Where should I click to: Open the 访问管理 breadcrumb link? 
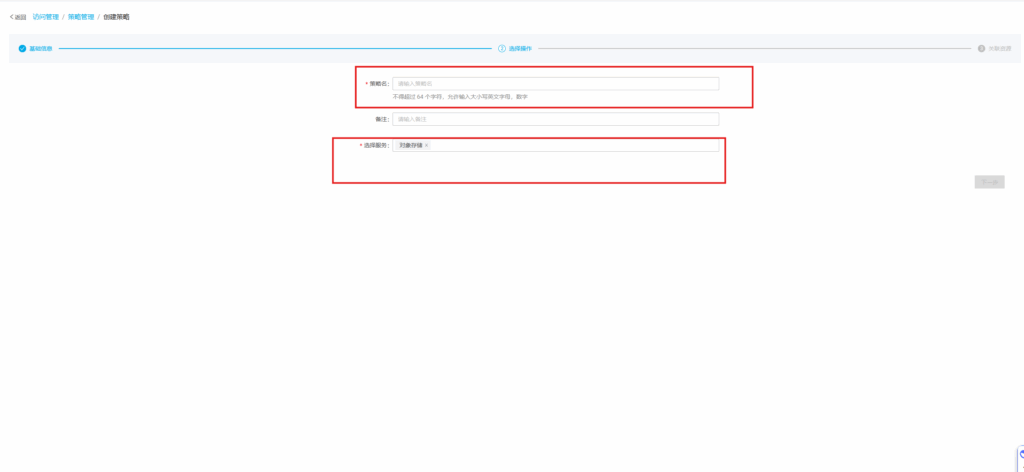point(45,17)
